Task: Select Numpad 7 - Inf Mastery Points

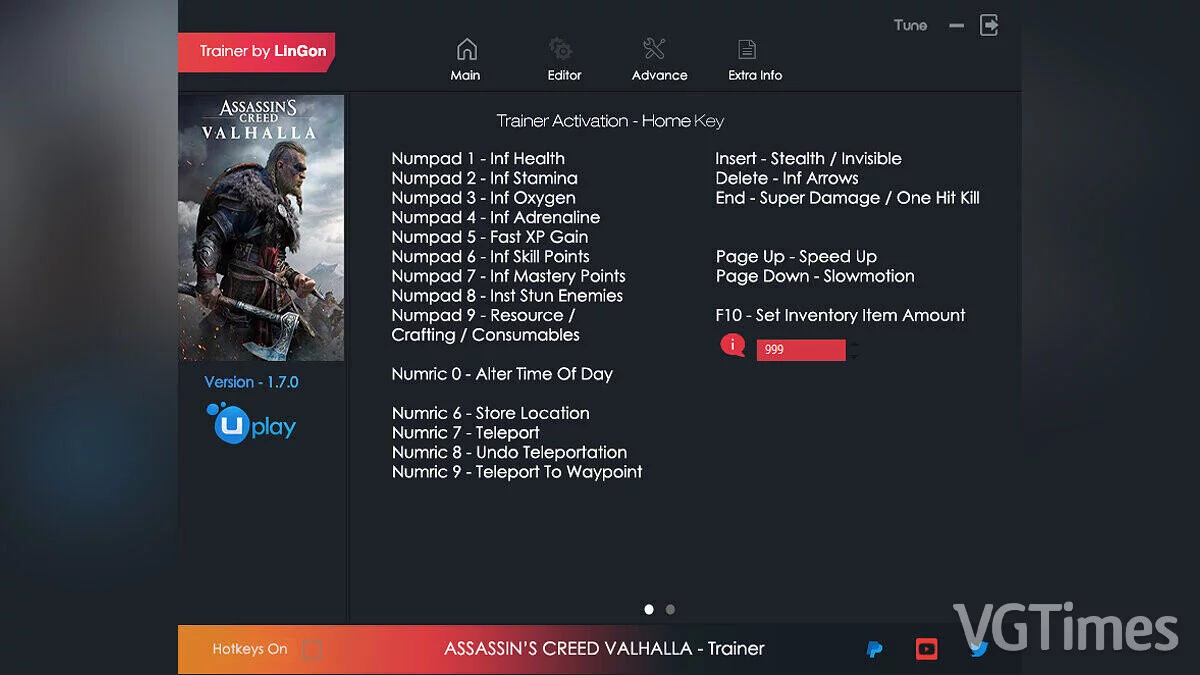Action: [508, 276]
